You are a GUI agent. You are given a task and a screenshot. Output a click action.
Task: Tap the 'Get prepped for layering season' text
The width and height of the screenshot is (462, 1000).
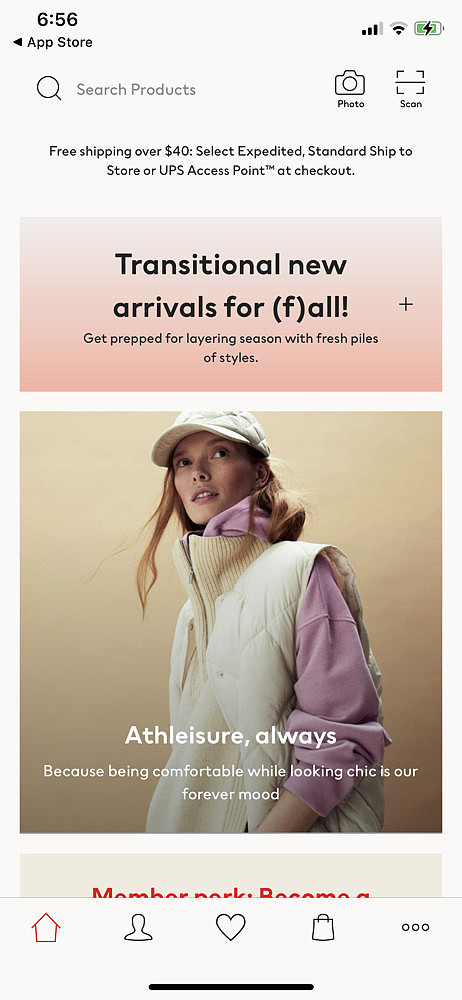tap(231, 348)
